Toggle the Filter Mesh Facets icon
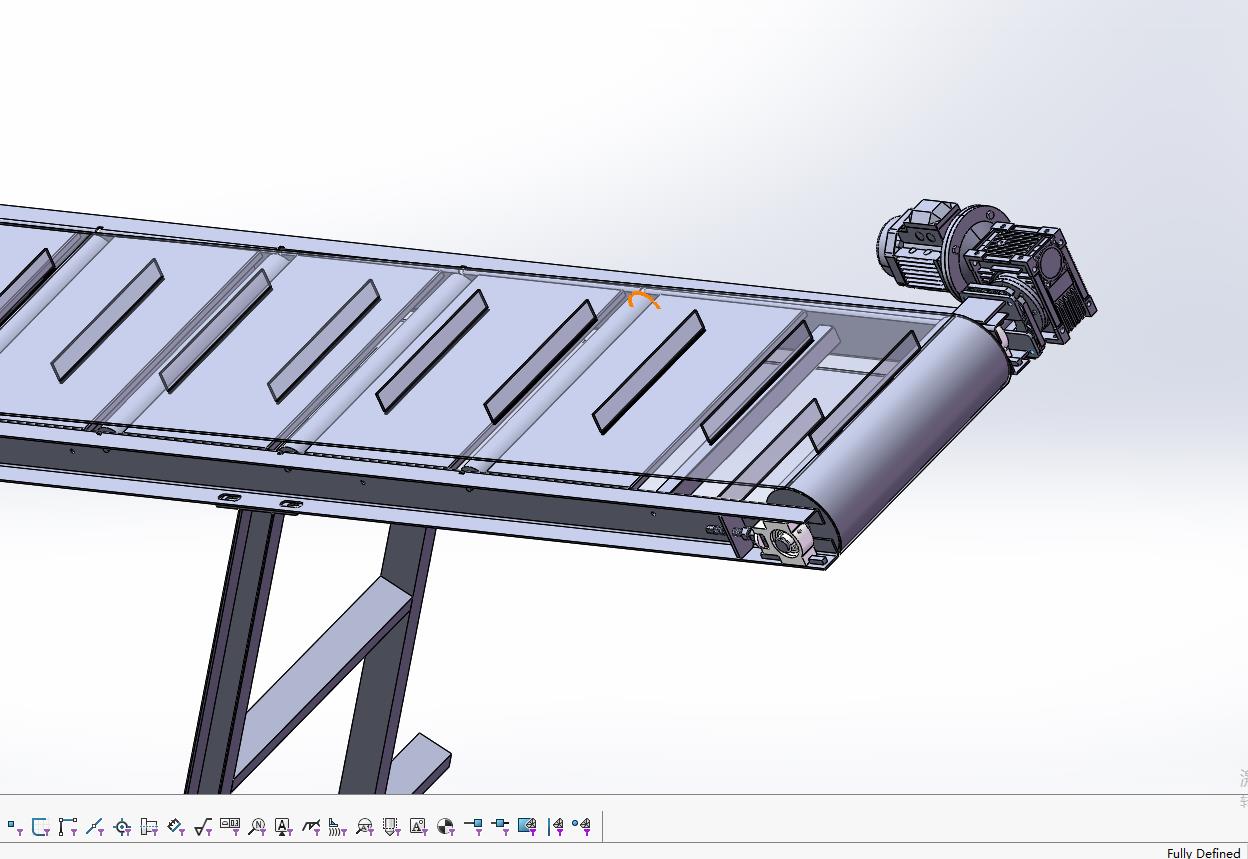The width and height of the screenshot is (1248, 859). (x=527, y=826)
